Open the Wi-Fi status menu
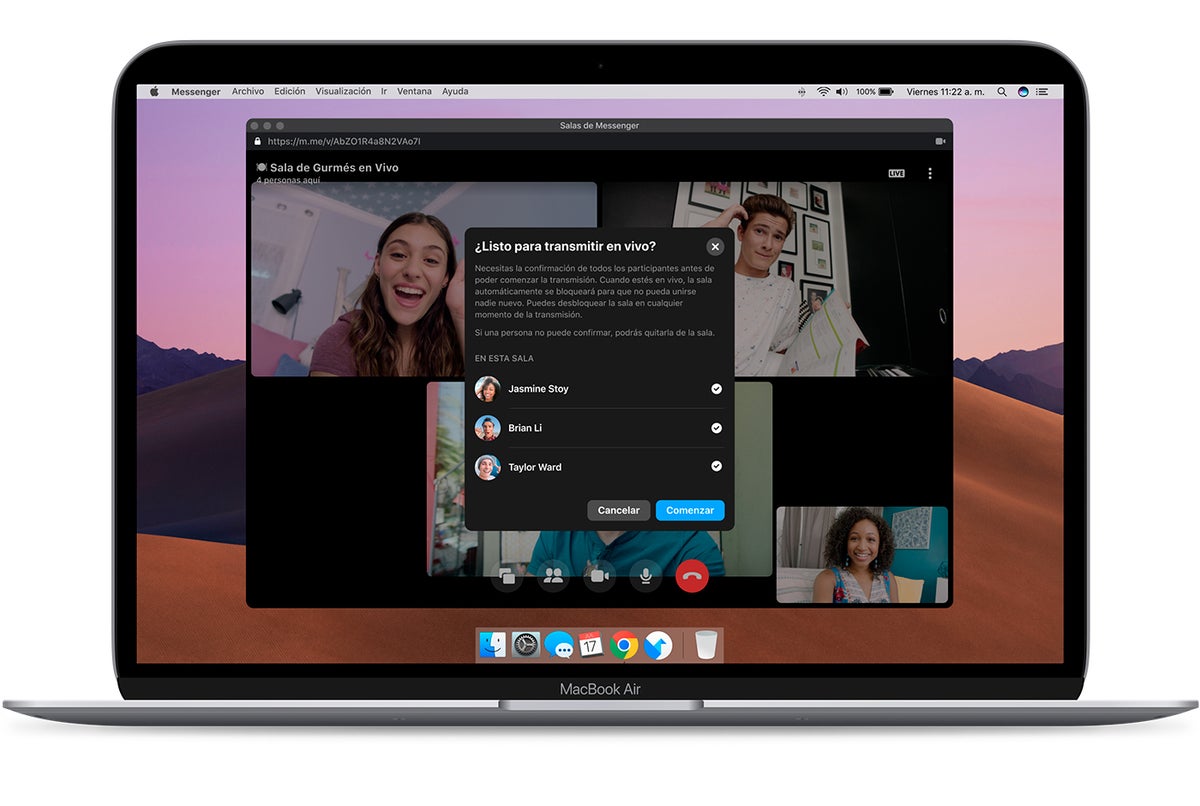Screen dimensions: 1200x806 click(823, 92)
